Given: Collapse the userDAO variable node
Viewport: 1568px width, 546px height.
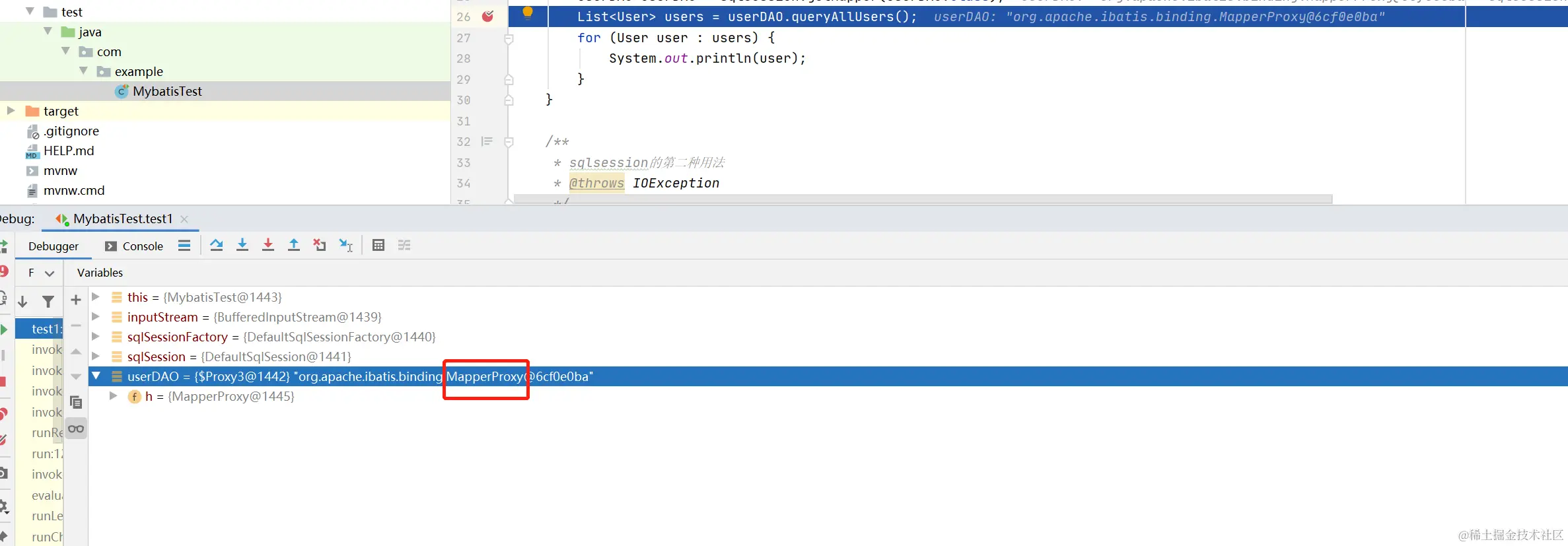Looking at the screenshot, I should [x=96, y=376].
